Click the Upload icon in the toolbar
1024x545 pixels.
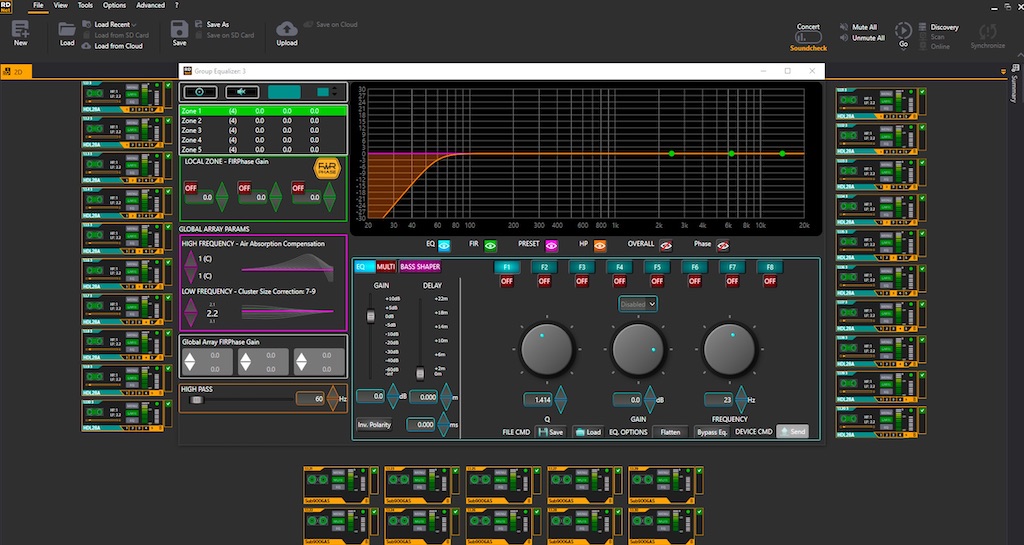click(287, 30)
